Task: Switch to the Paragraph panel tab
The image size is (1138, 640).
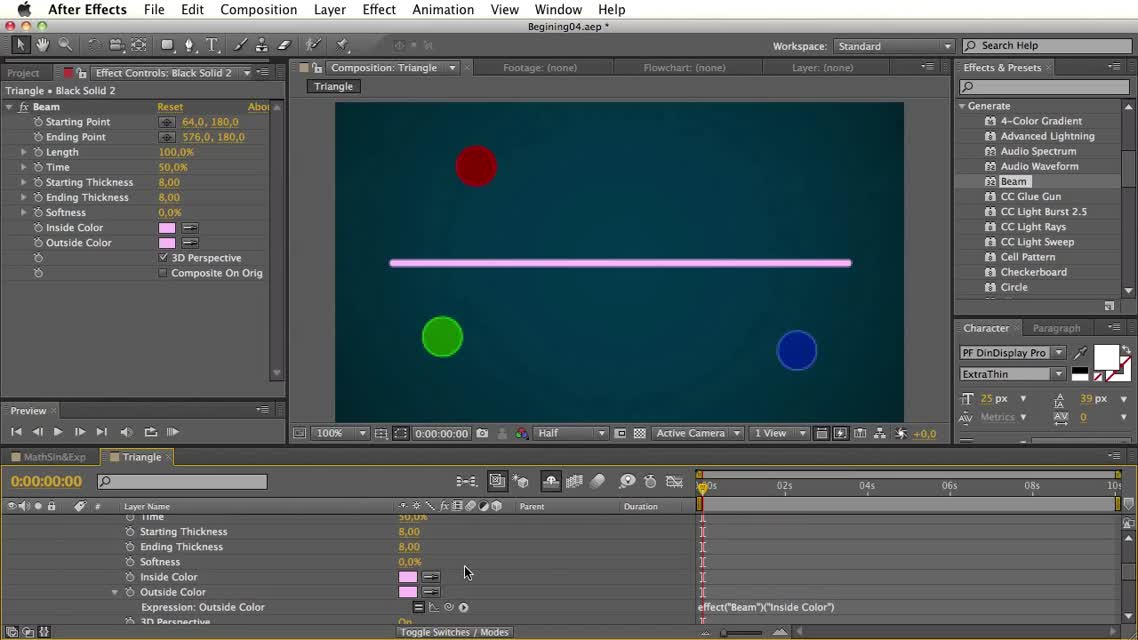Action: (x=1056, y=328)
